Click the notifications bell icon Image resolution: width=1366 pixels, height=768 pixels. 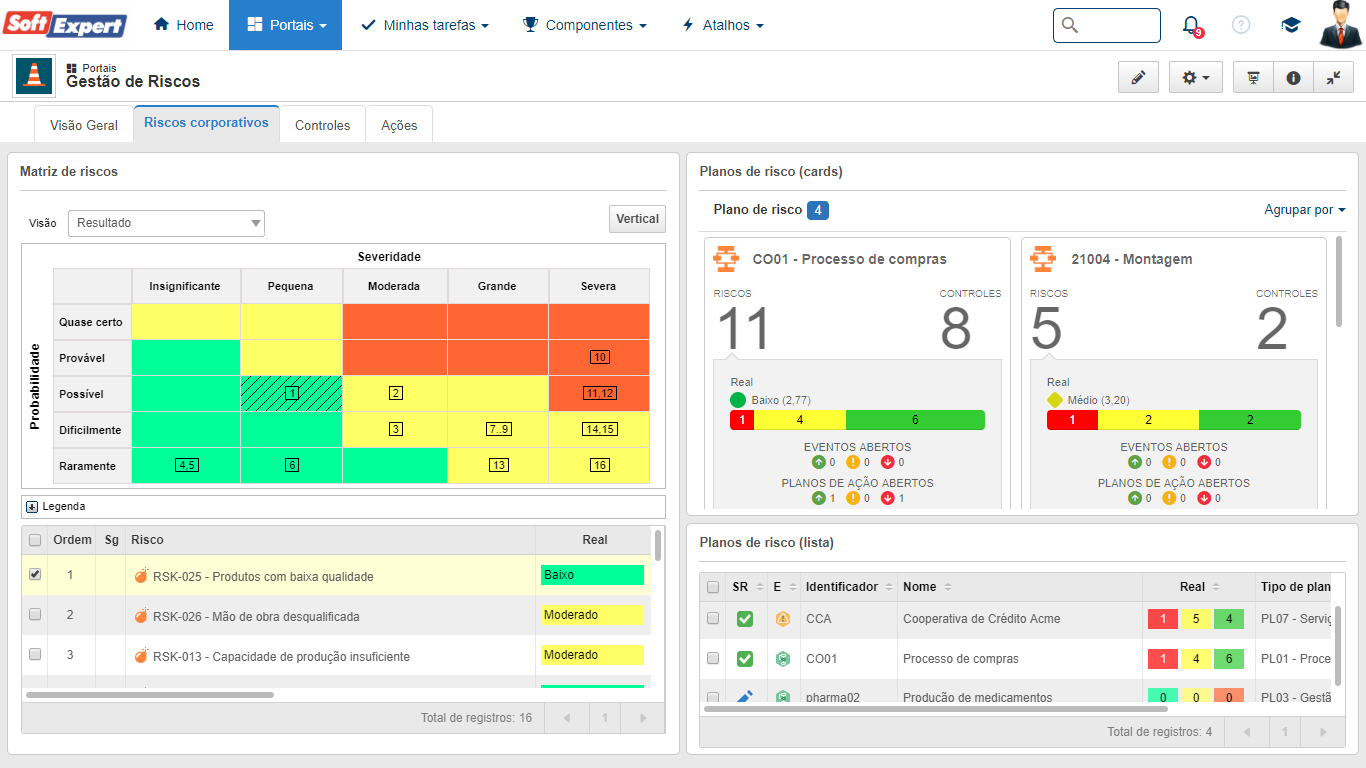tap(1190, 25)
